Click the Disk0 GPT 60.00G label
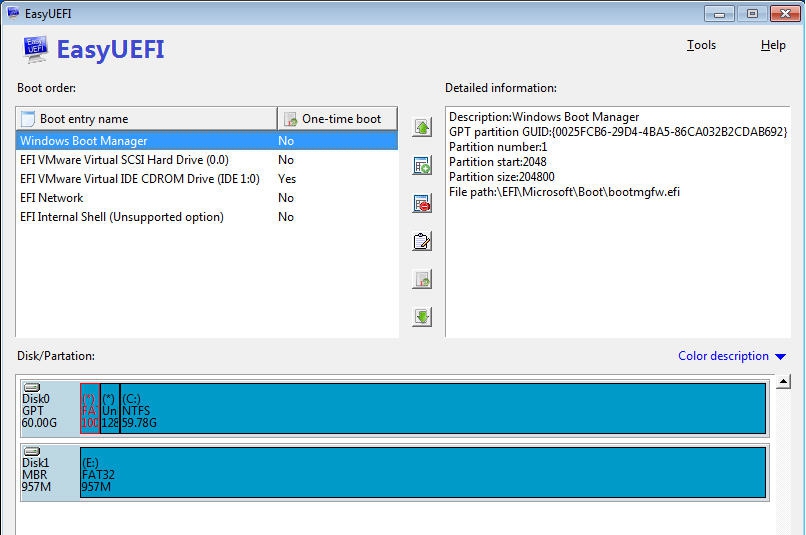This screenshot has width=806, height=535. pos(40,411)
